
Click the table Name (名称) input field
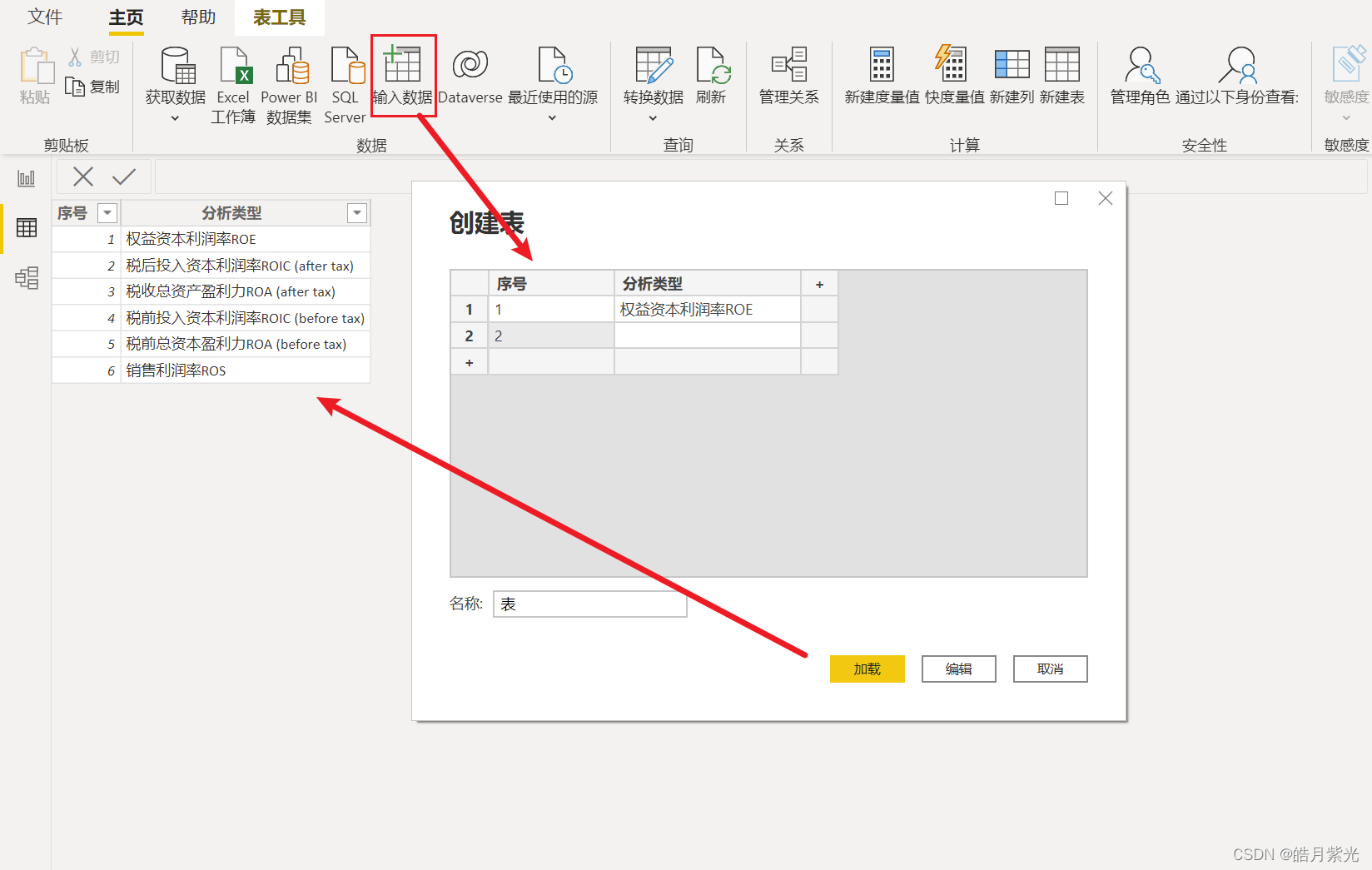(590, 604)
